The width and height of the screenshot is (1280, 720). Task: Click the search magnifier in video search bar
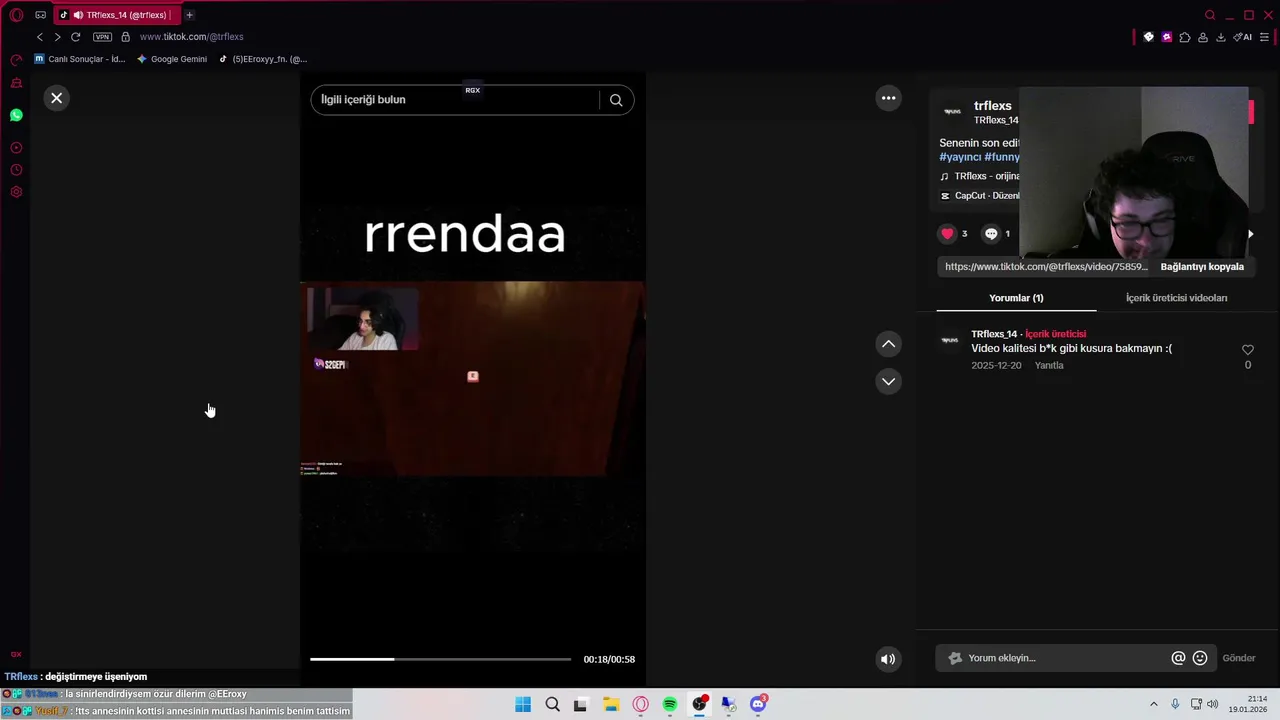click(x=616, y=100)
